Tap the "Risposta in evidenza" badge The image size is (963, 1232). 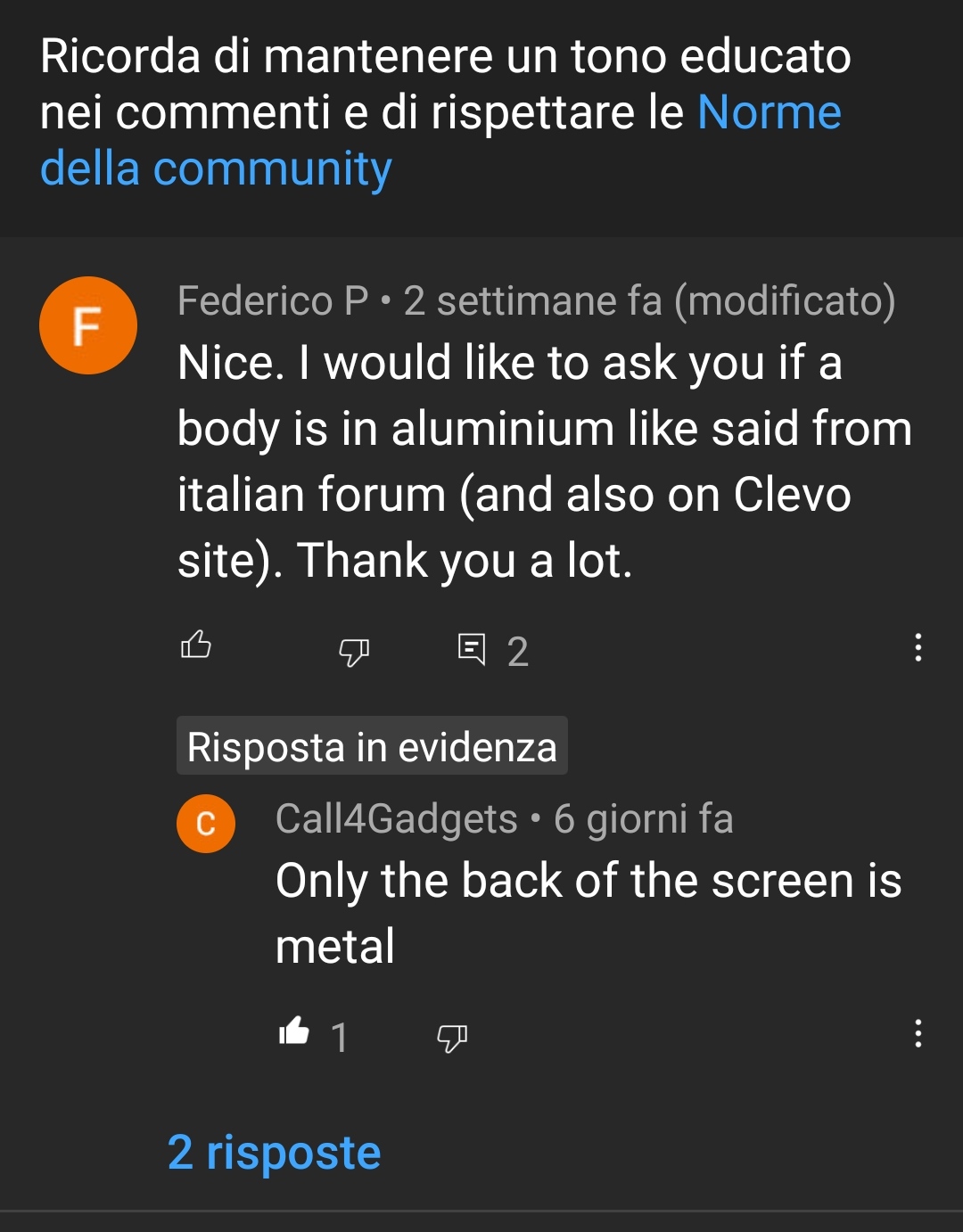tap(372, 746)
